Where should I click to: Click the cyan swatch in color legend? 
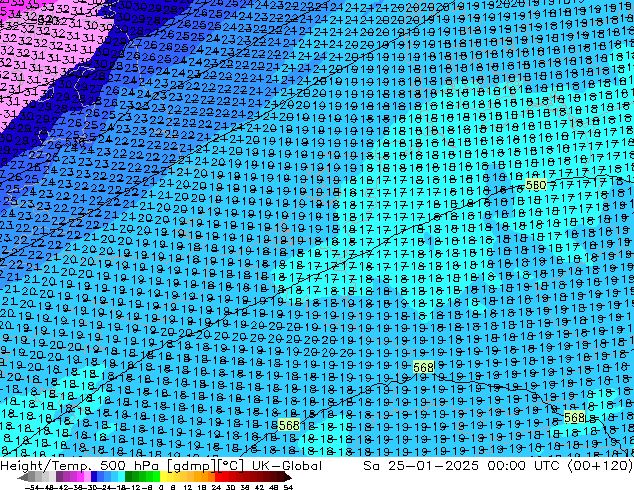(121, 477)
